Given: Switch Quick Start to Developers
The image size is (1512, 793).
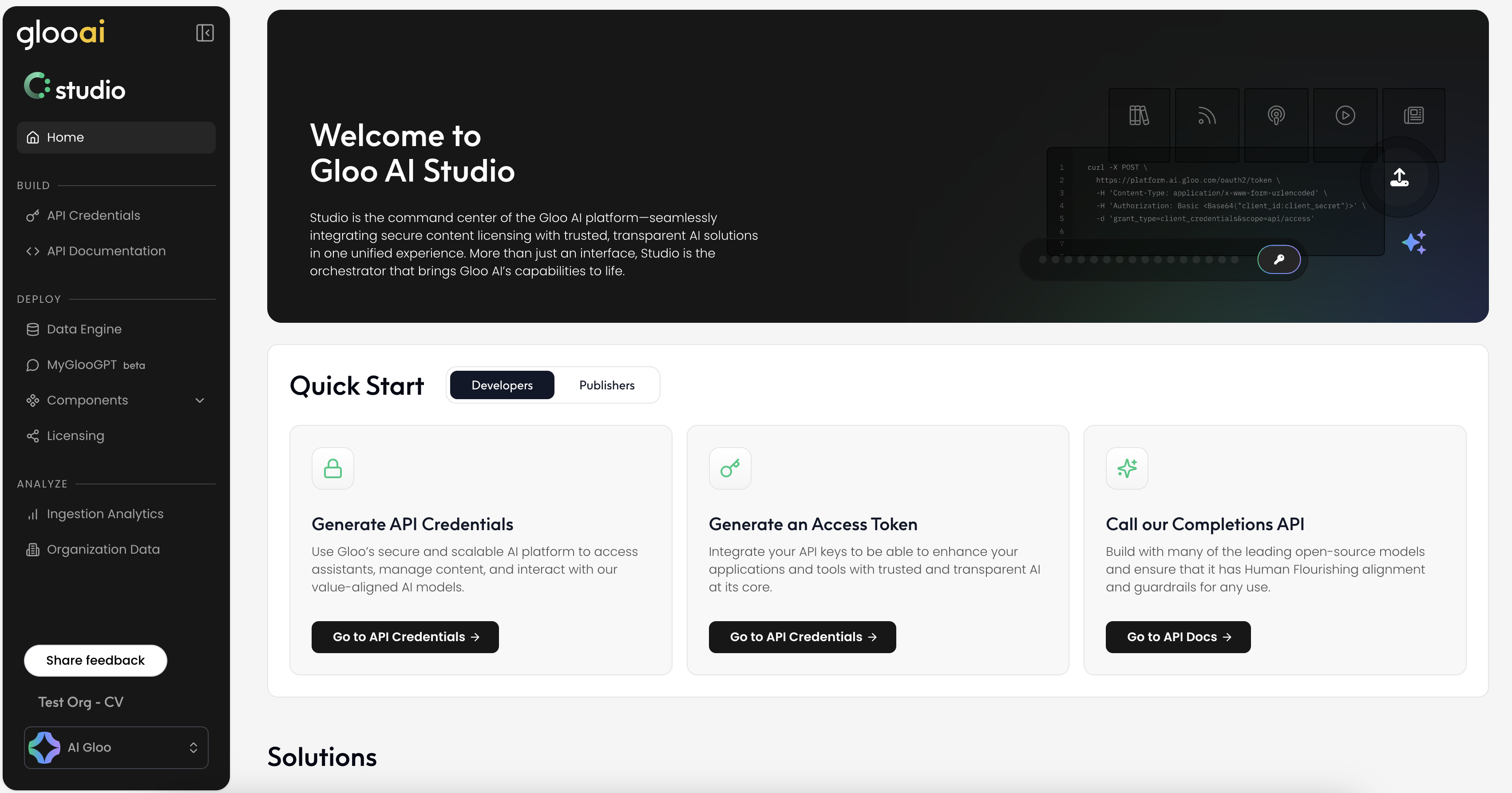Looking at the screenshot, I should tap(502, 385).
